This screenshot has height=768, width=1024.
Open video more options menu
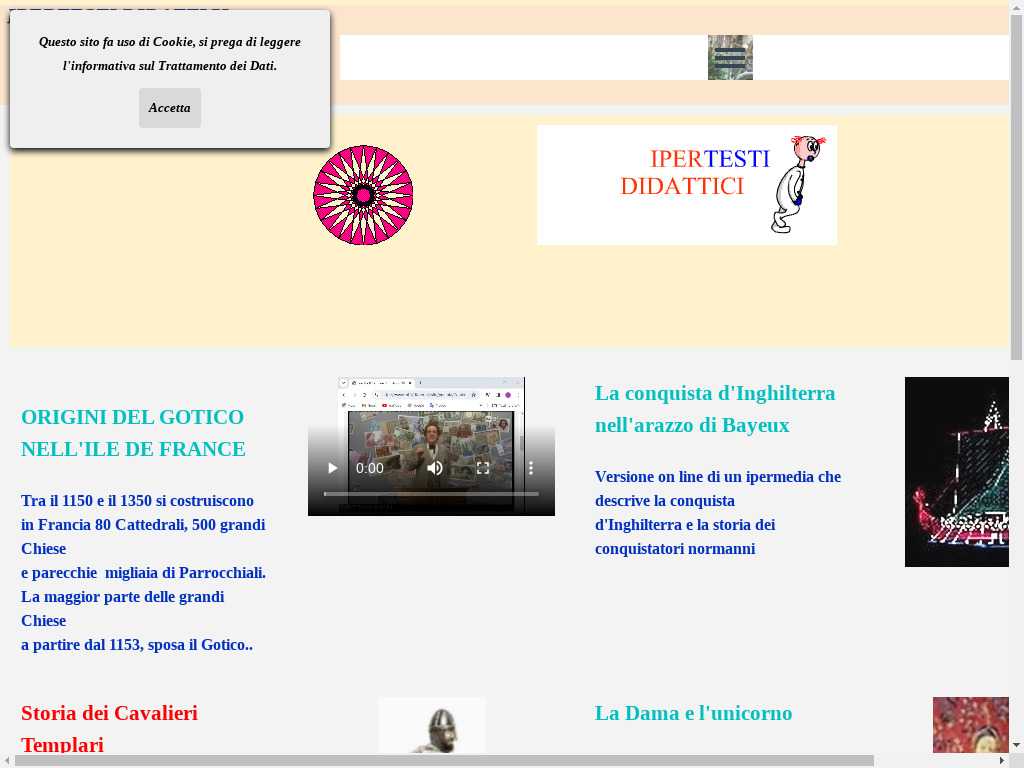point(531,468)
